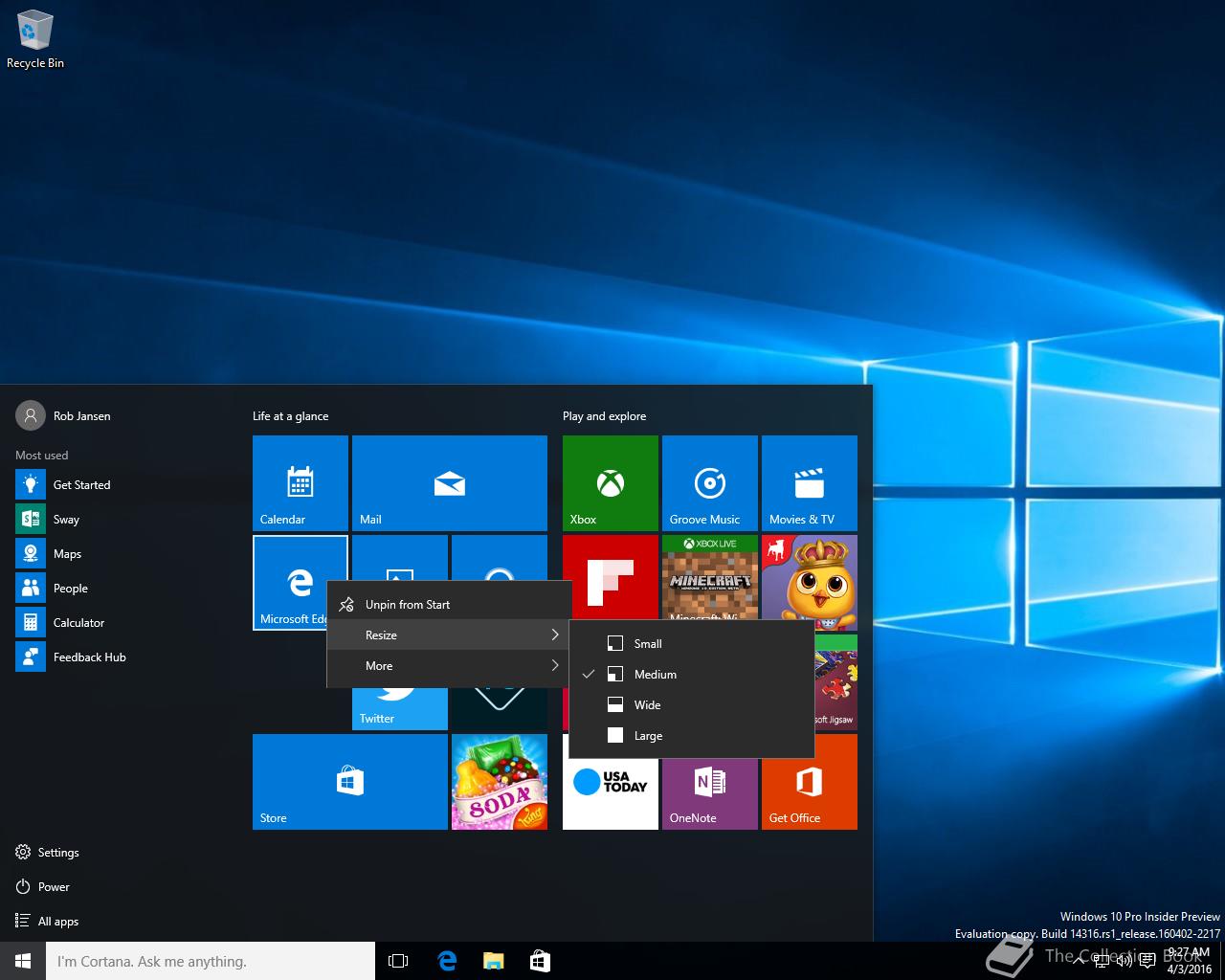Click the Microsoft Edge tile
Image resolution: width=1225 pixels, height=980 pixels.
click(x=289, y=582)
